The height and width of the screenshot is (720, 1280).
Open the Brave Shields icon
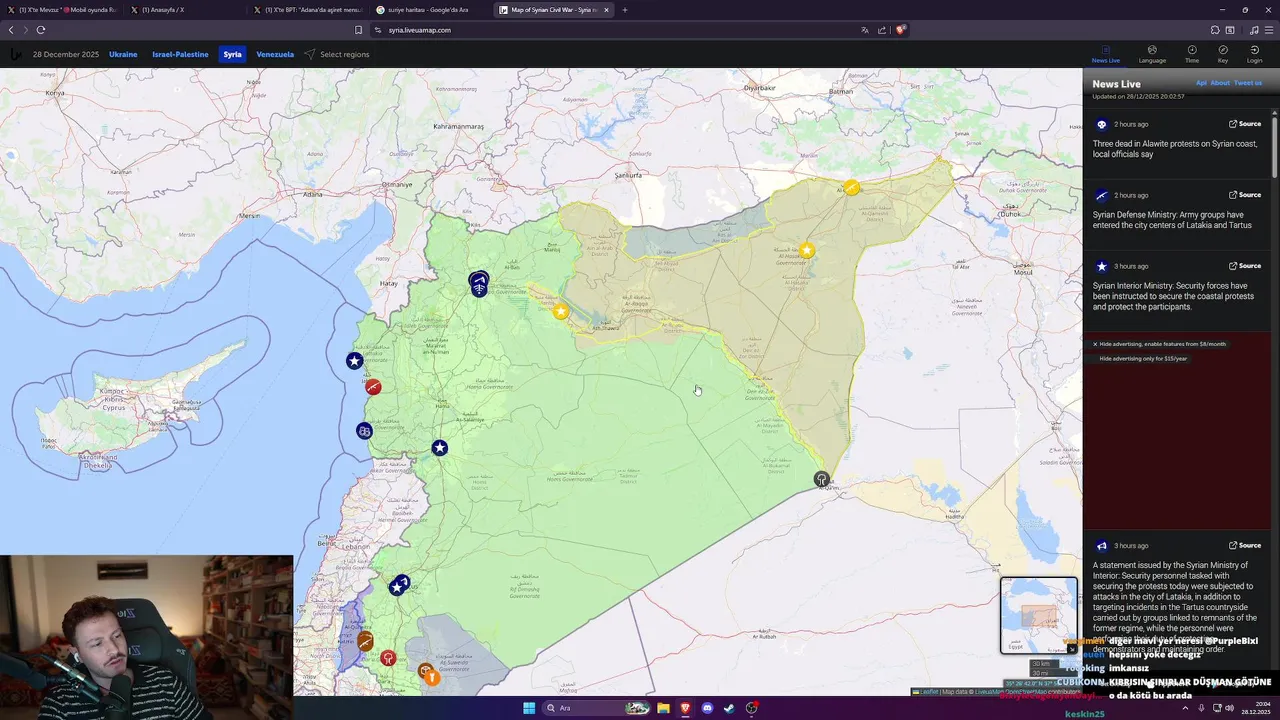(900, 30)
